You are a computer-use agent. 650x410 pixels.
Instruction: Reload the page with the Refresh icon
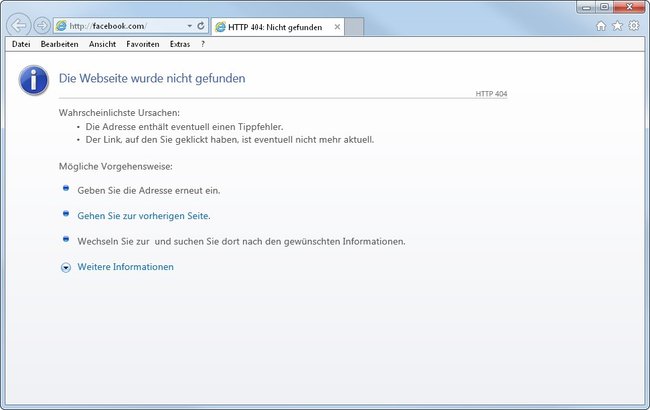click(x=201, y=26)
